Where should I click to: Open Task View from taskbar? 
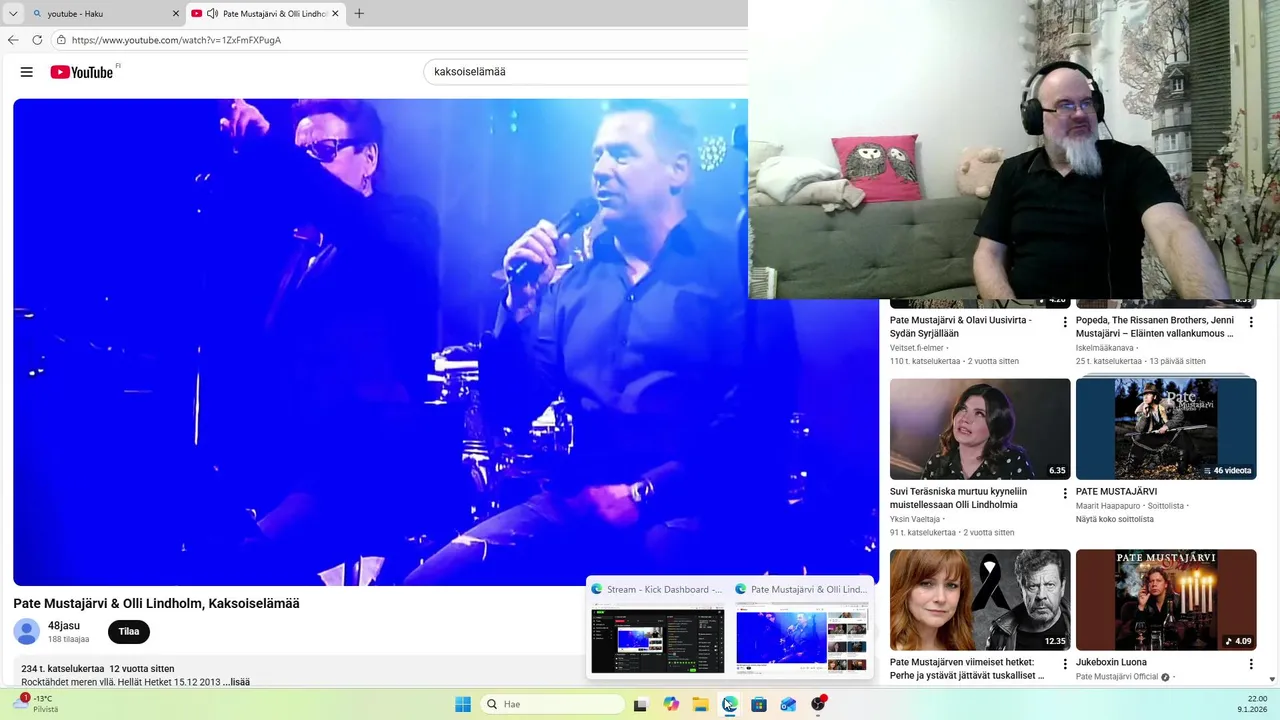(641, 704)
